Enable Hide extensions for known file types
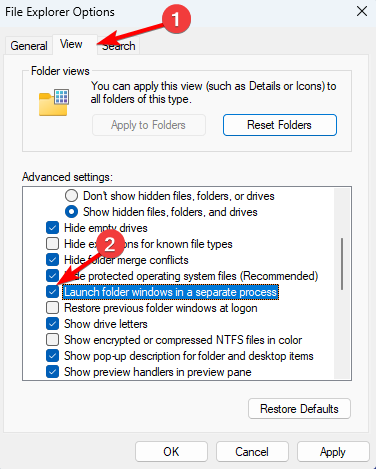The width and height of the screenshot is (376, 469). pyautogui.click(x=52, y=244)
